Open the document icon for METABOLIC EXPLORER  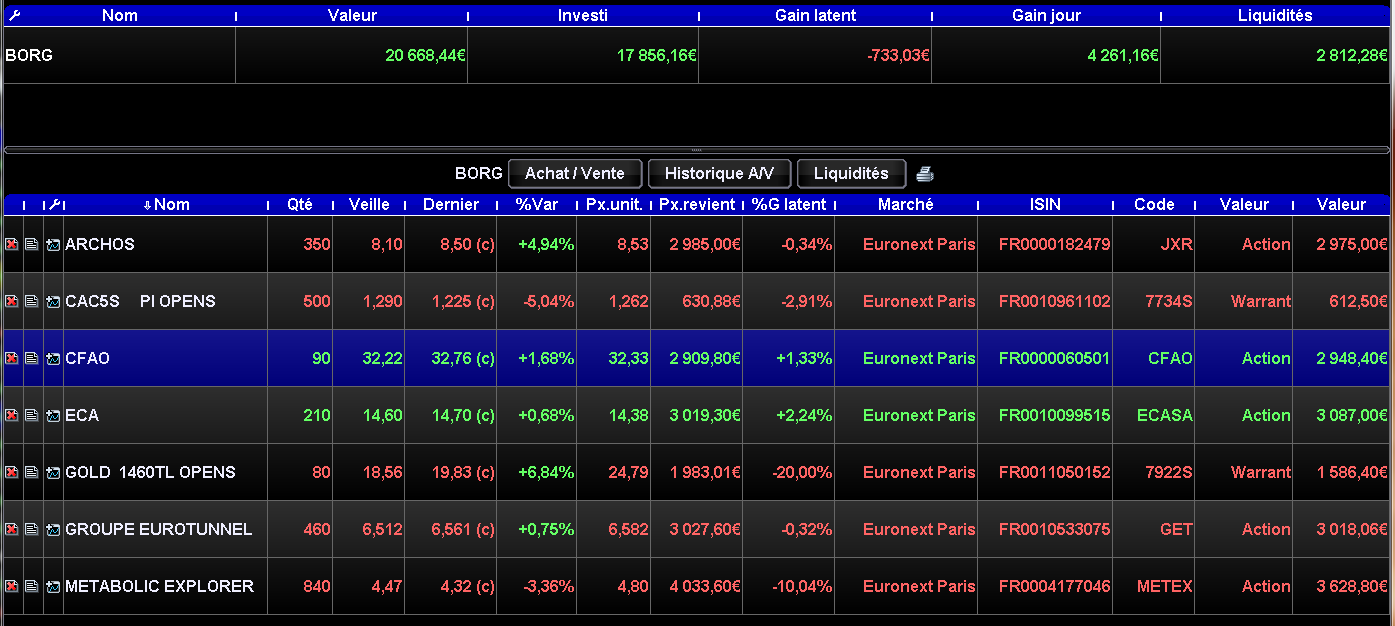(x=32, y=587)
